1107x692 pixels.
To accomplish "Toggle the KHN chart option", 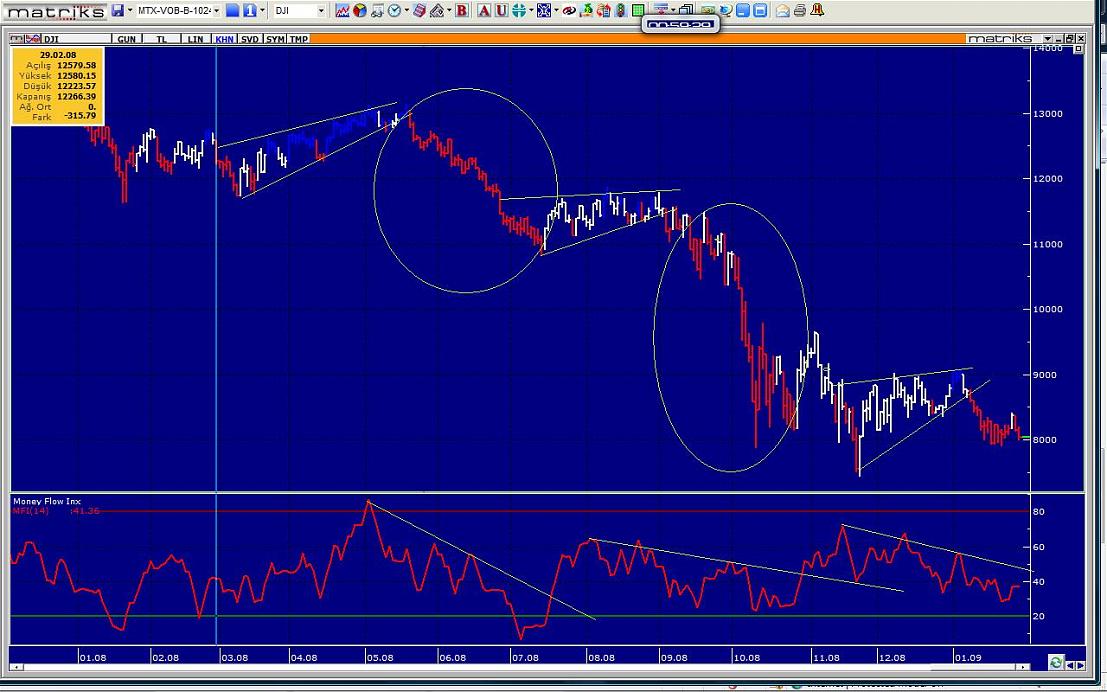I will 225,39.
